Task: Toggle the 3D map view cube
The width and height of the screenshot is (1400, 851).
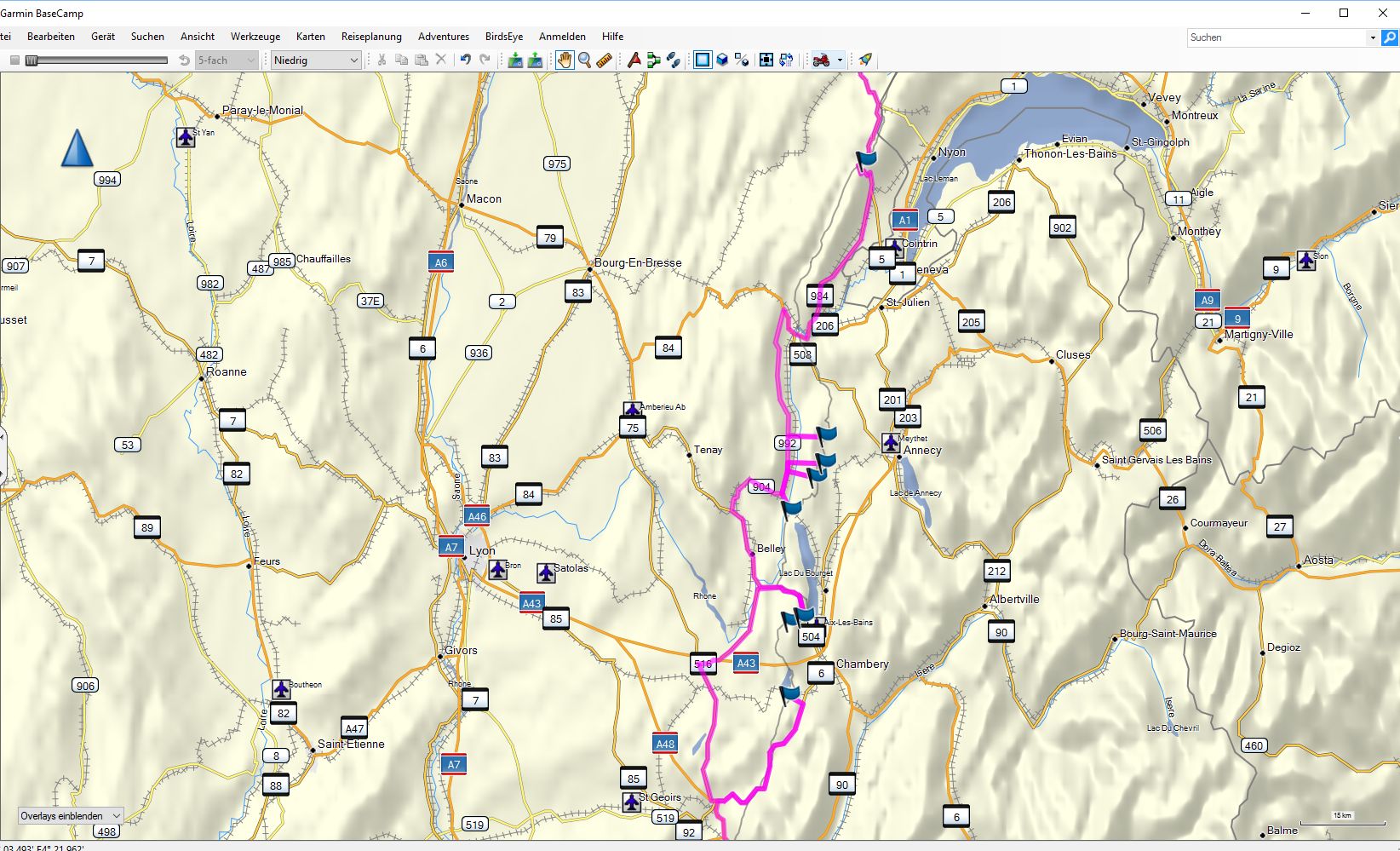Action: pos(721,60)
